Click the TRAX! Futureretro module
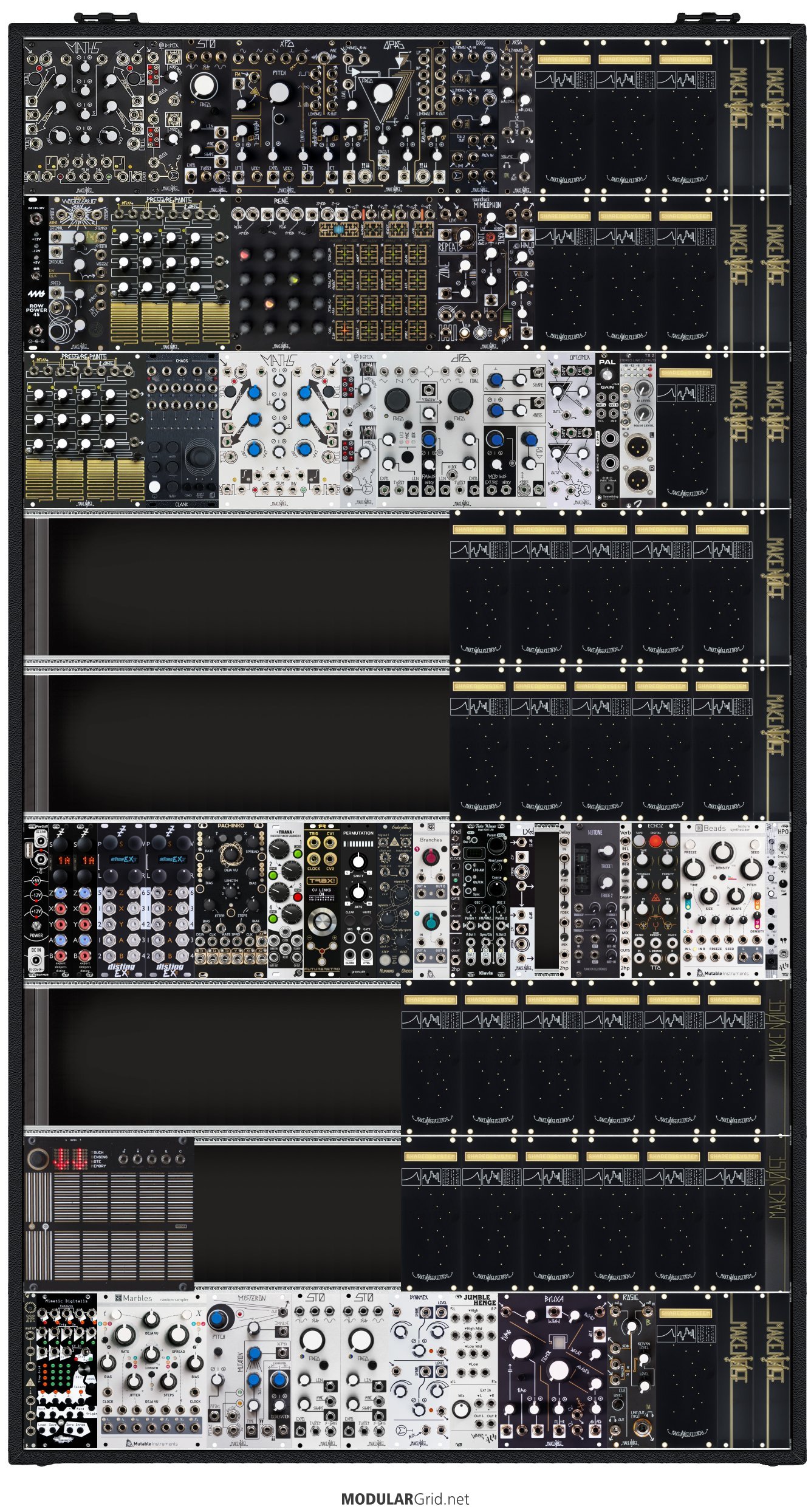This screenshot has width=811, height=1512. pos(322,900)
